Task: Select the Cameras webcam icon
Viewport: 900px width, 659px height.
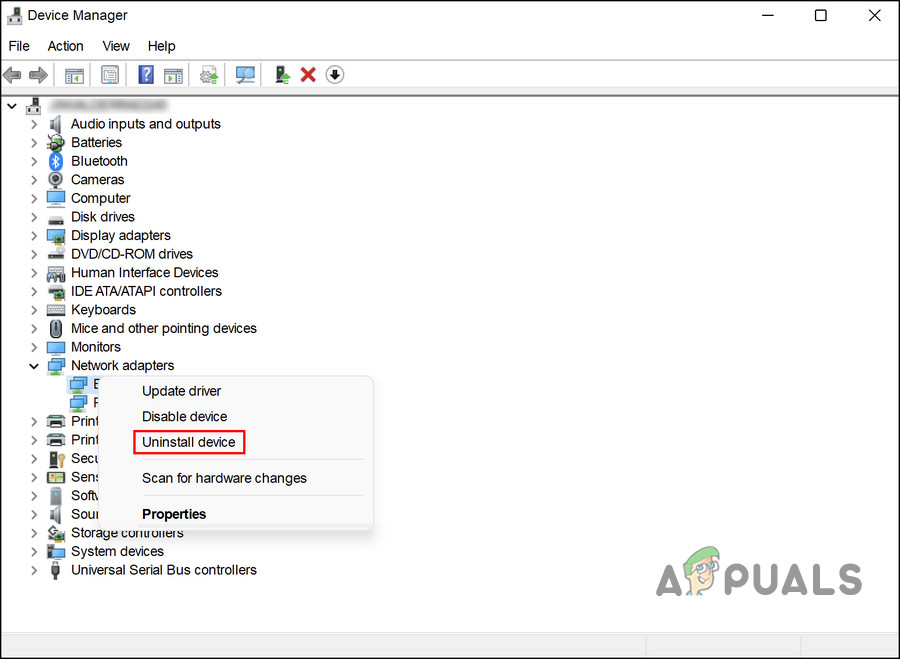Action: (x=56, y=180)
